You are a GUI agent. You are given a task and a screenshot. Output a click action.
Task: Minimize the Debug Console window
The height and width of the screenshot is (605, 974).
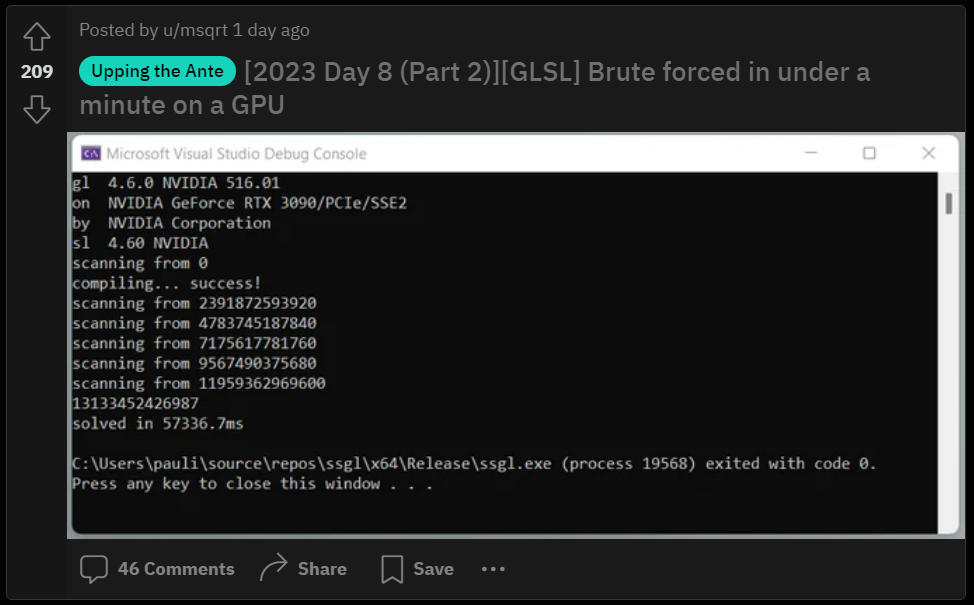(811, 153)
